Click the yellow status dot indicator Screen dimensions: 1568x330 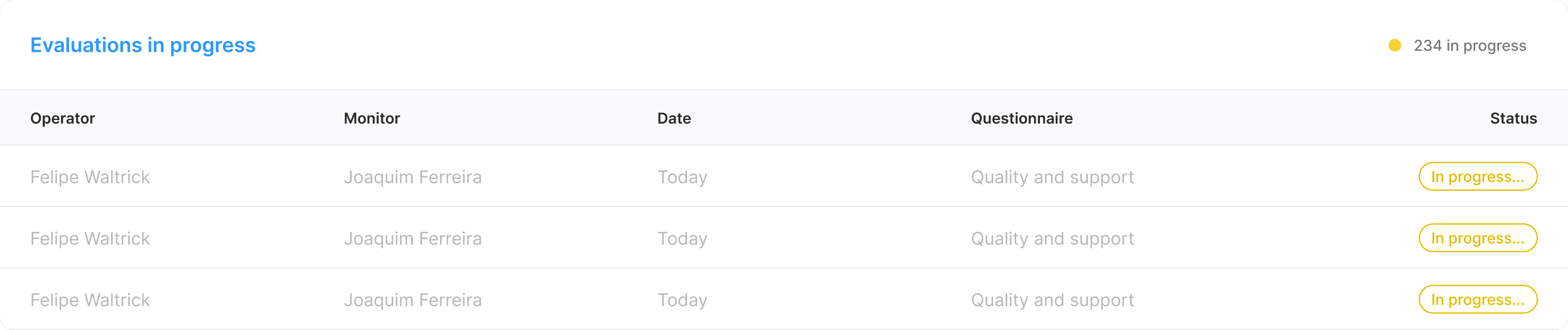pyautogui.click(x=1394, y=46)
